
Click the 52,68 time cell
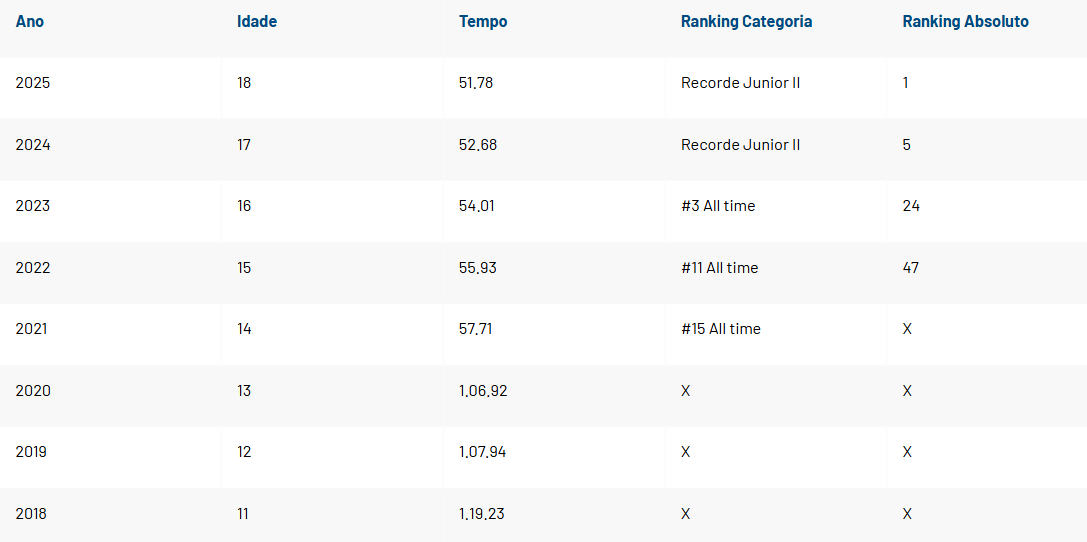point(478,145)
